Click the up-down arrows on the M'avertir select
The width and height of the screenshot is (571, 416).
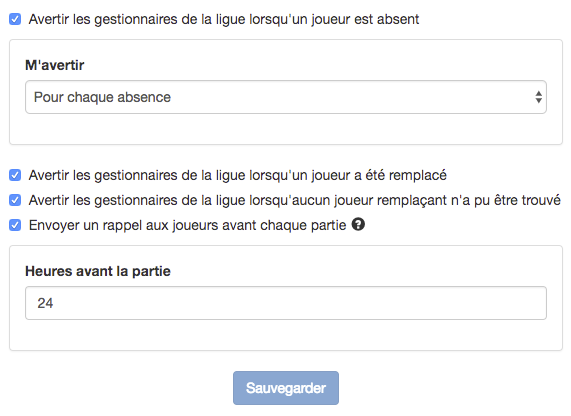pyautogui.click(x=539, y=97)
